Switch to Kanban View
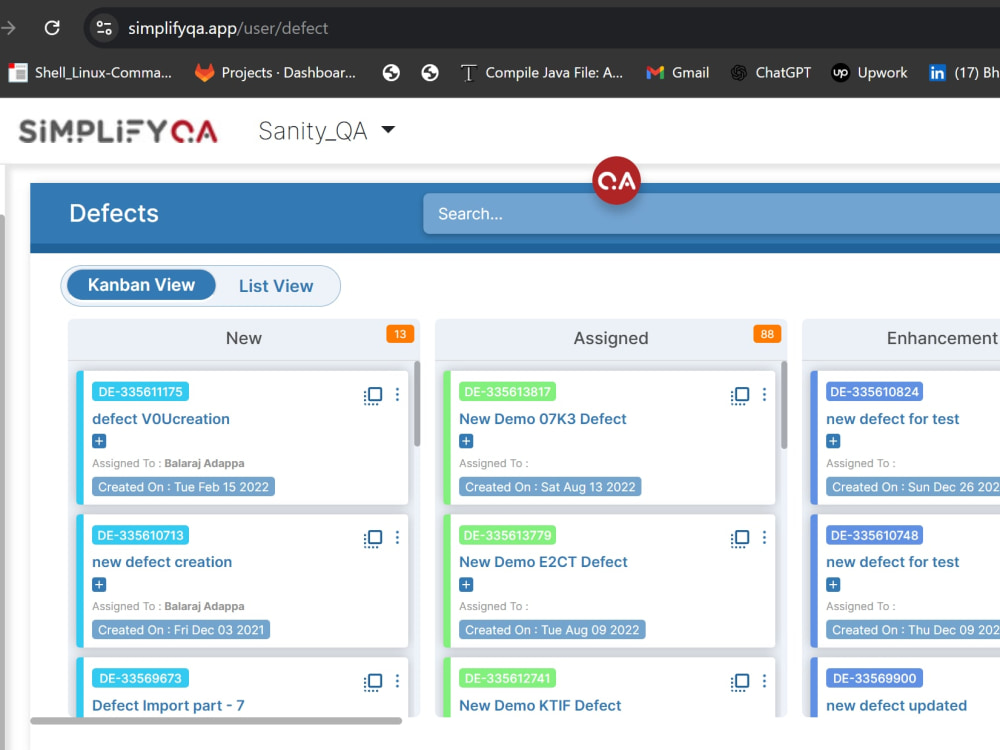The image size is (1000, 750). coord(141,284)
